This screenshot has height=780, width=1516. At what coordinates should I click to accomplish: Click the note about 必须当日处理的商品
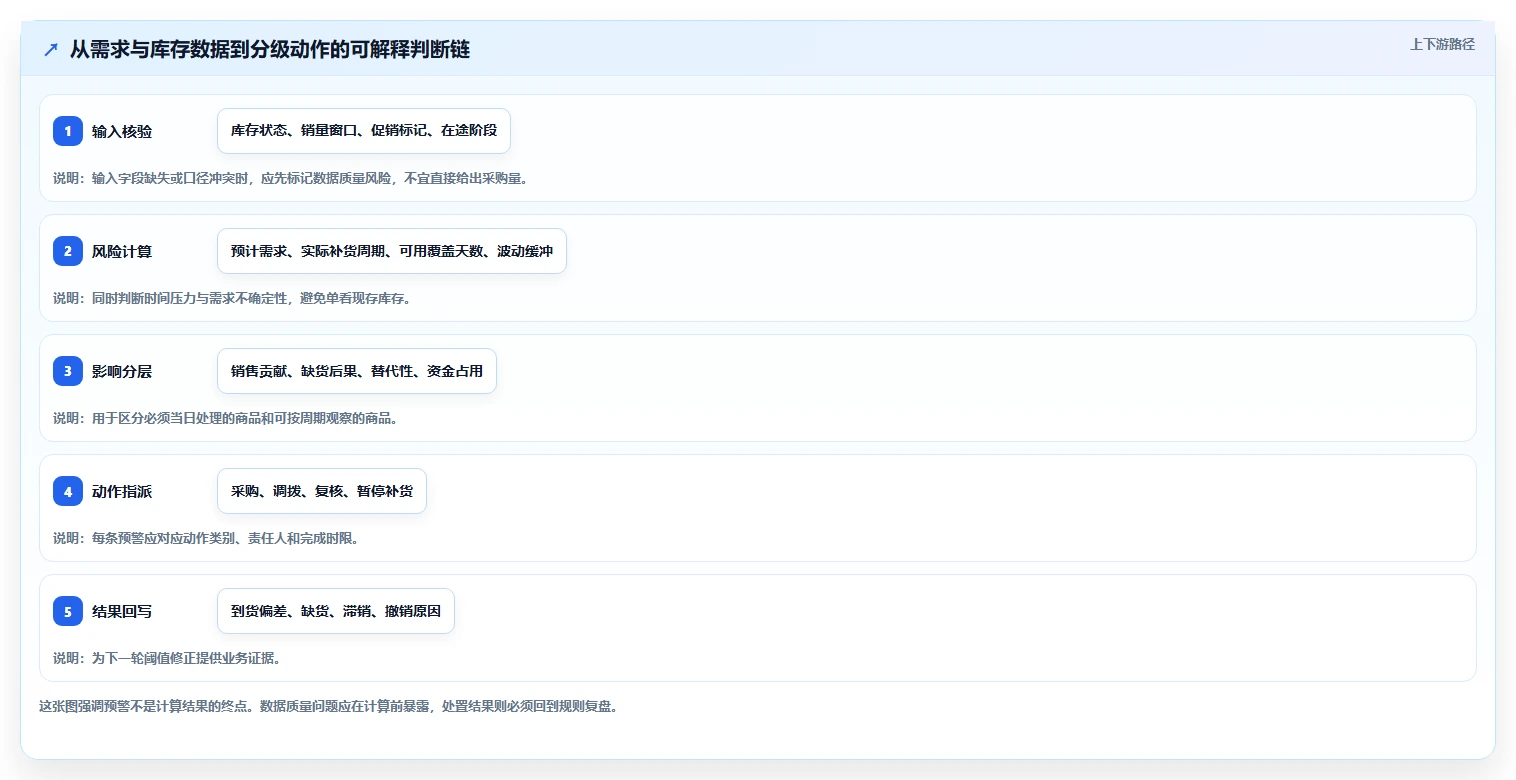(226, 418)
